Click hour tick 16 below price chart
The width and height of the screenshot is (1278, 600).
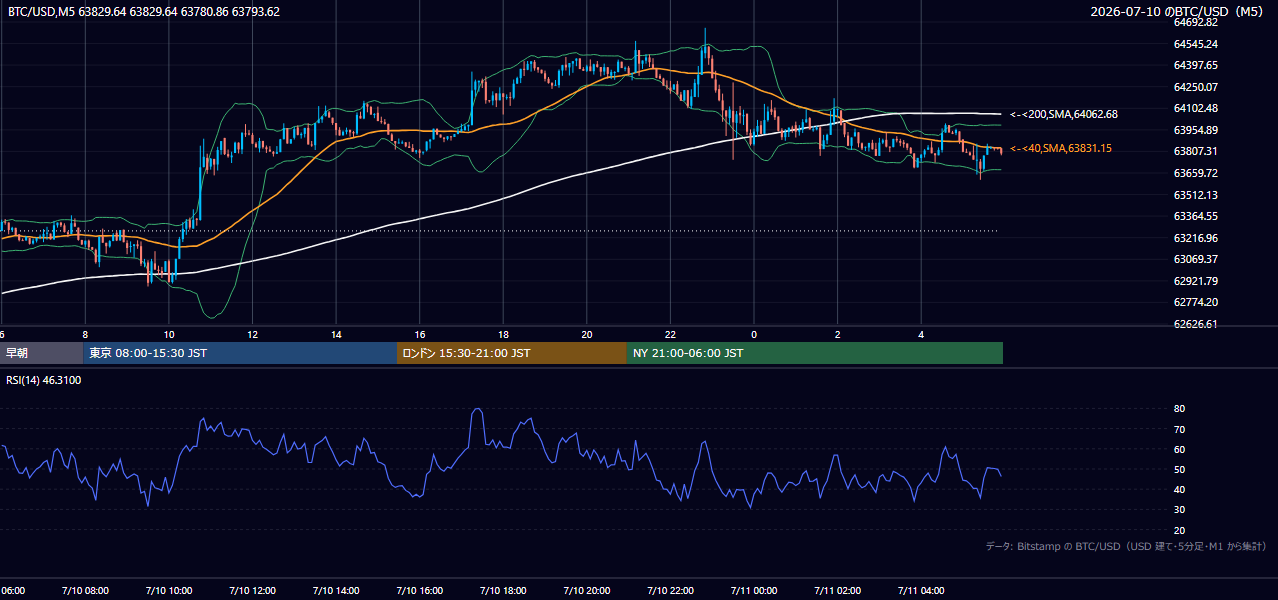pos(419,335)
